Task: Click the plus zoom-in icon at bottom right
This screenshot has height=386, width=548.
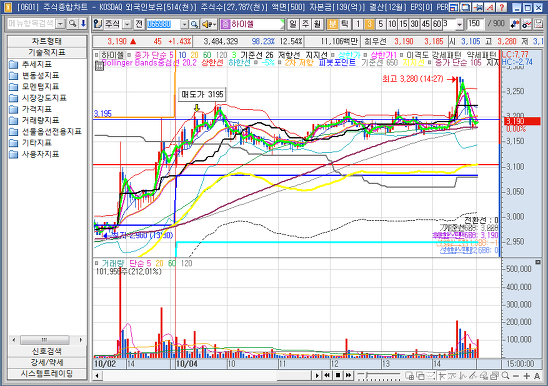Action: pos(526,376)
